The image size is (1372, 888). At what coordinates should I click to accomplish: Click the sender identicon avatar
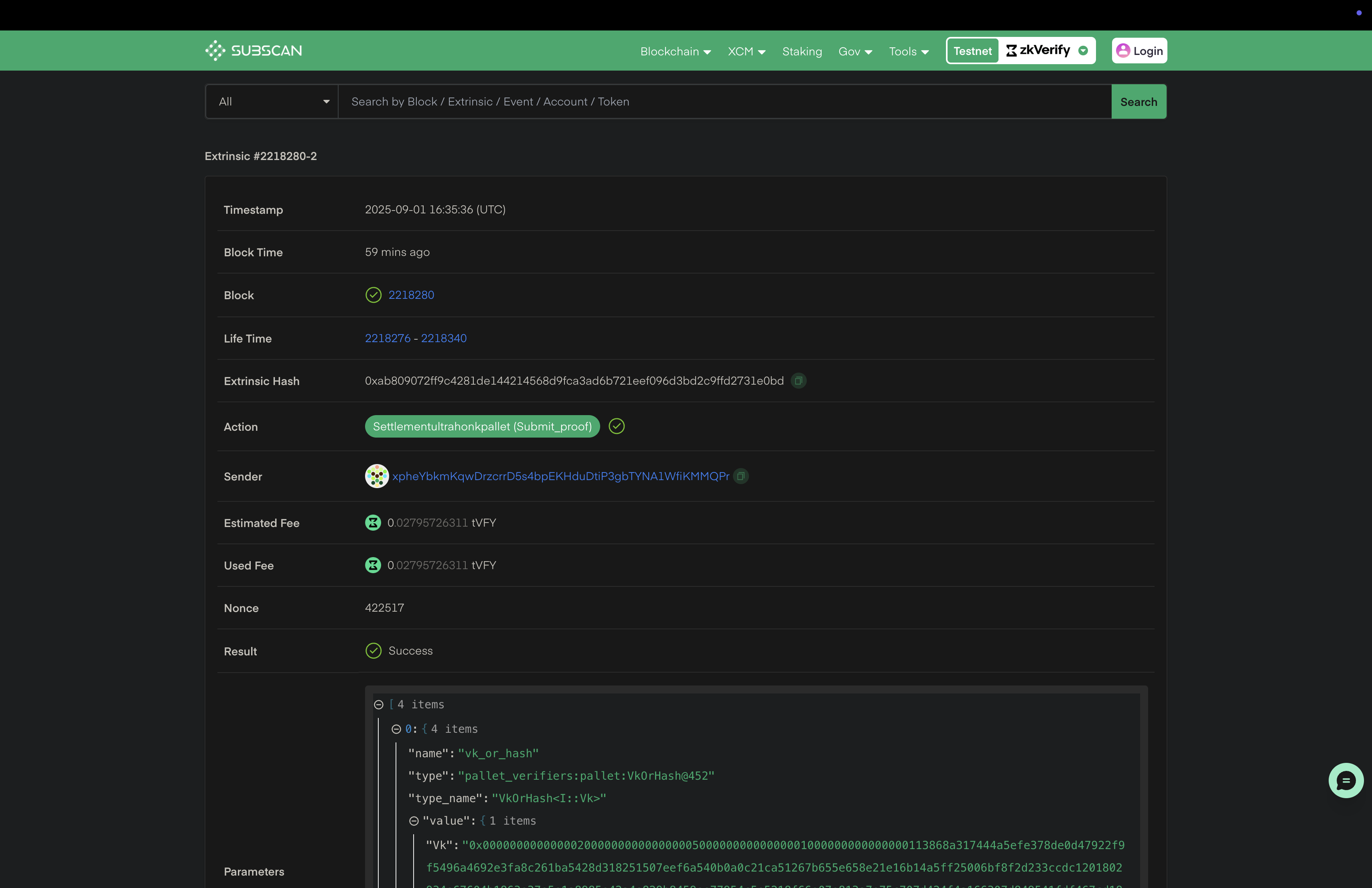[376, 476]
